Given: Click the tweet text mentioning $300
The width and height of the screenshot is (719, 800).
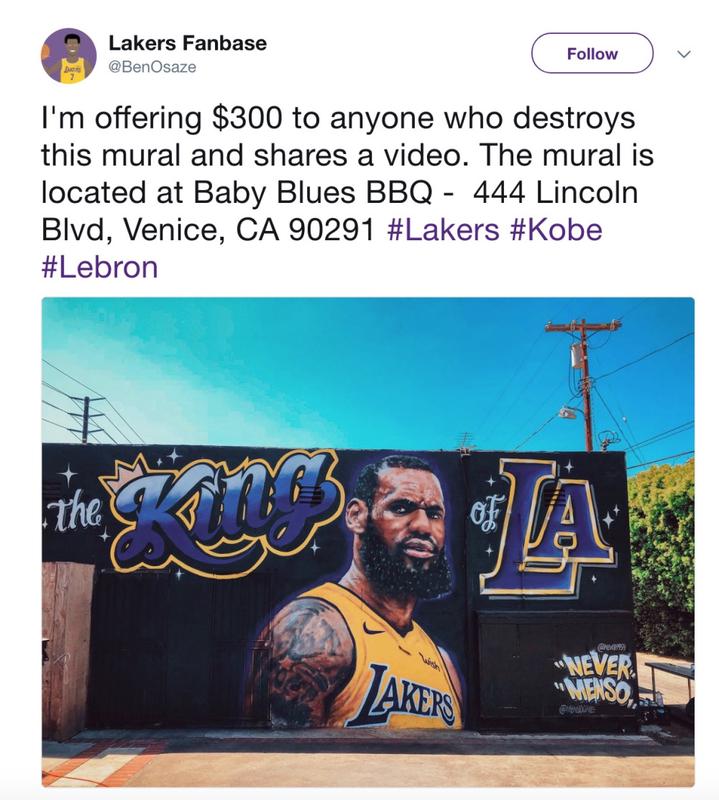Looking at the screenshot, I should click(347, 192).
